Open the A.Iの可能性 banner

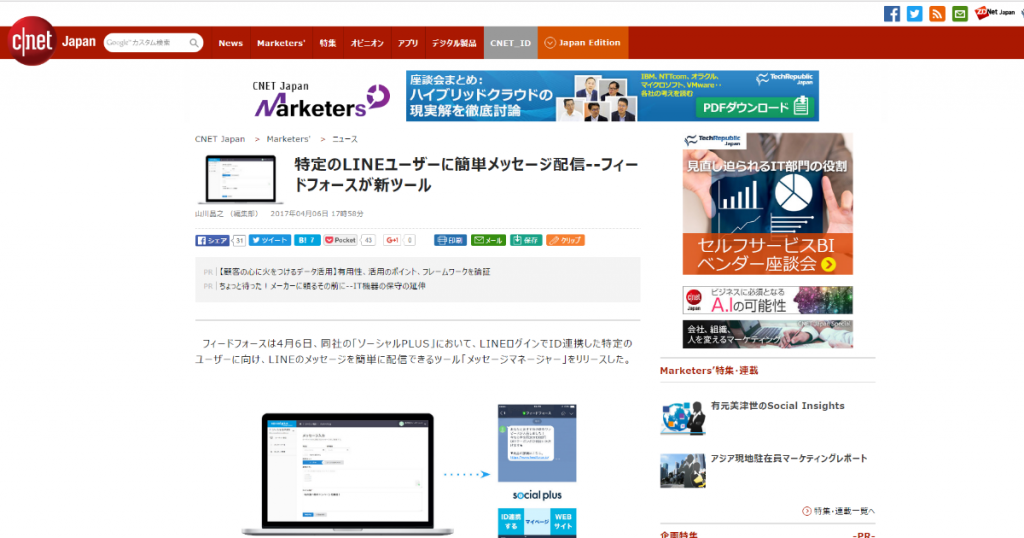[x=767, y=300]
